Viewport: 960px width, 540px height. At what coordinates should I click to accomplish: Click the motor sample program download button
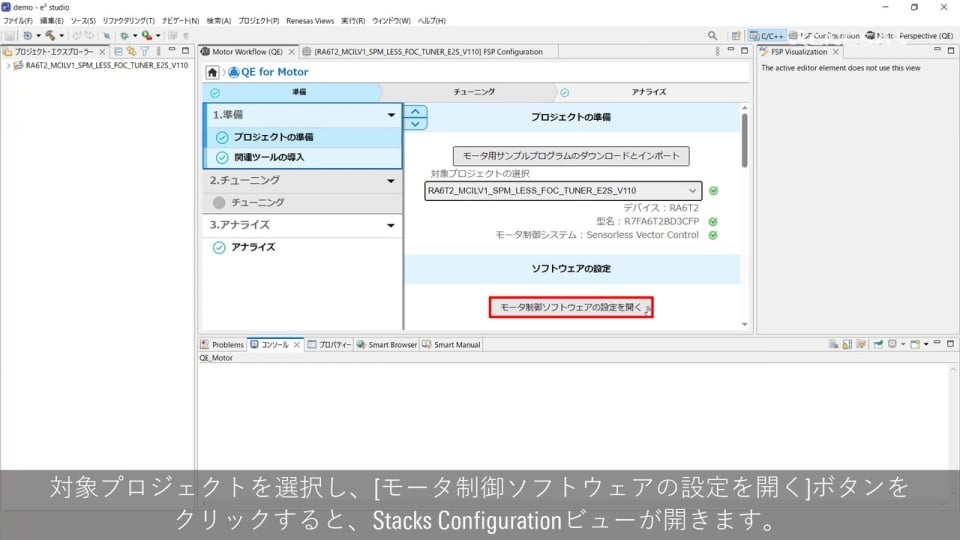tap(571, 156)
